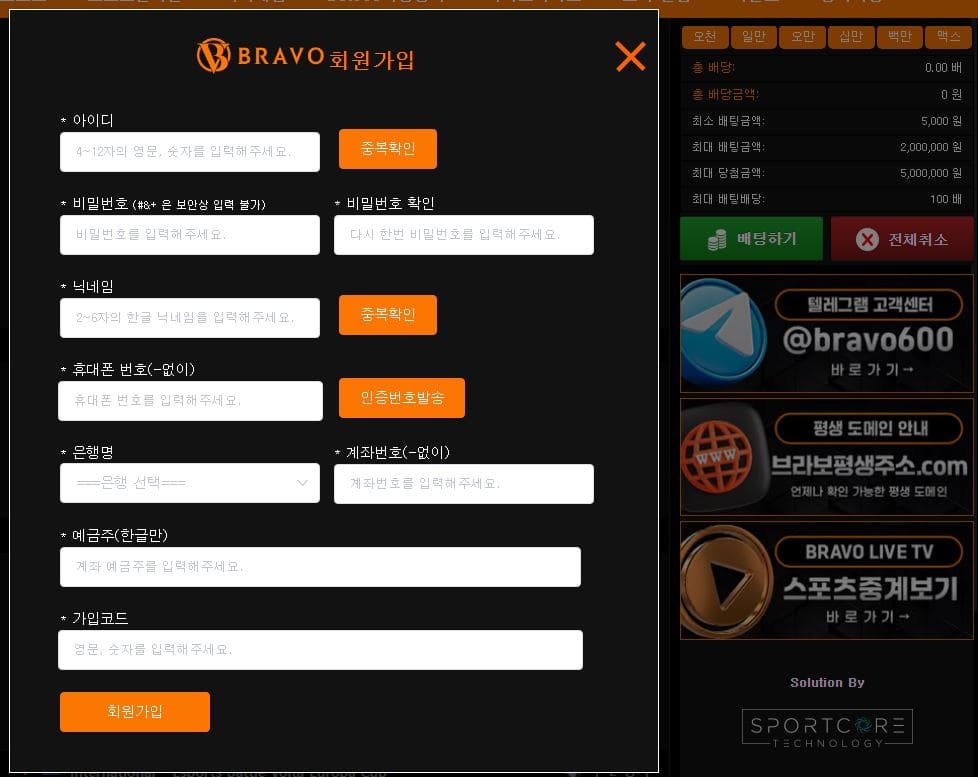Screen dimensions: 978x777
Task: Select the 일만 bet amount button
Action: coord(753,37)
